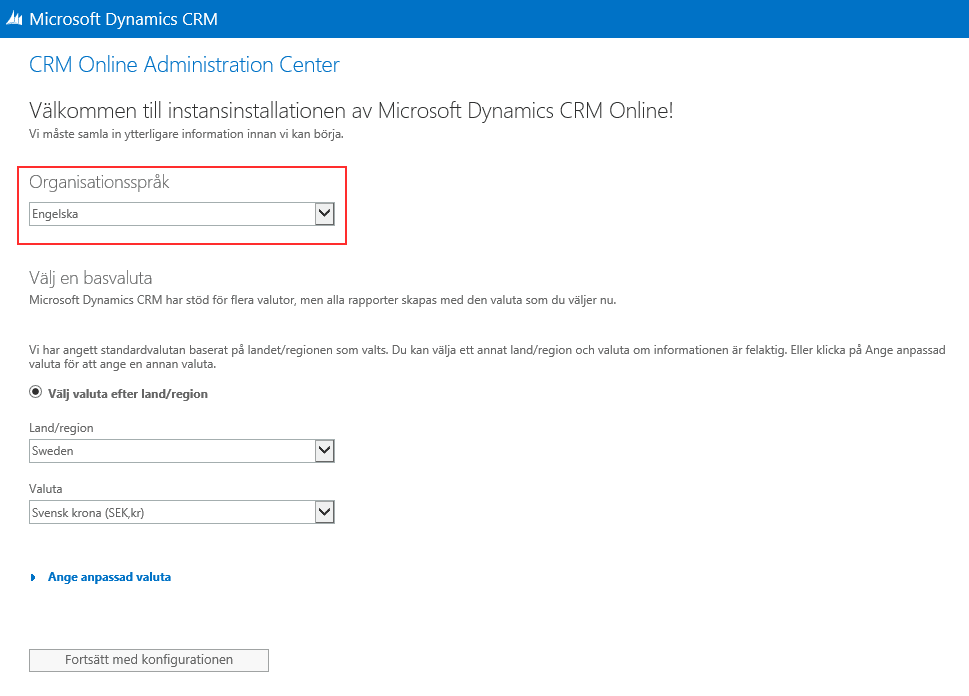
Task: Select the Välj valuta efter land/region radio button
Action: (35, 392)
